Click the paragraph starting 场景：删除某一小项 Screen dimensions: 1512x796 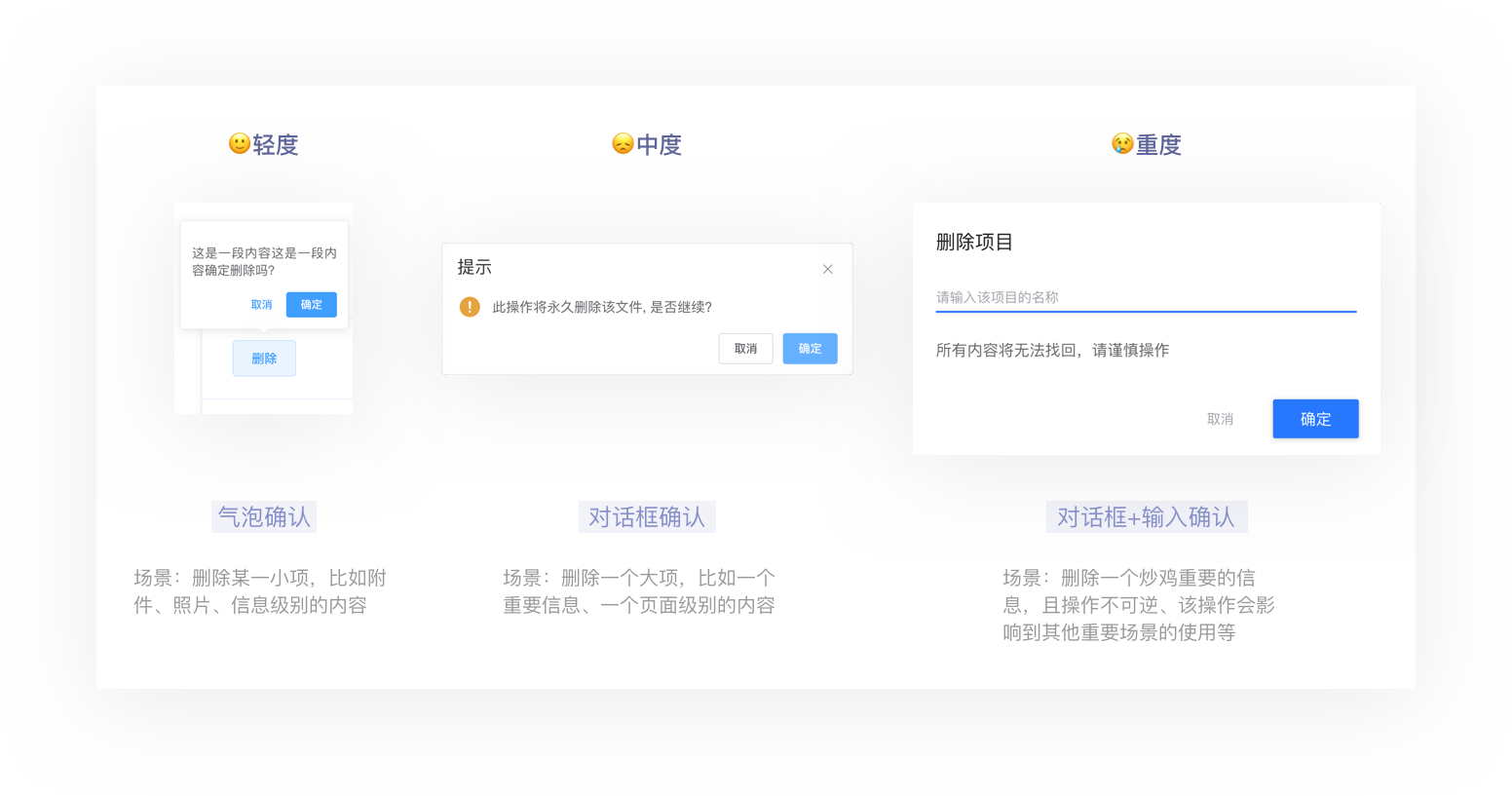tap(260, 591)
